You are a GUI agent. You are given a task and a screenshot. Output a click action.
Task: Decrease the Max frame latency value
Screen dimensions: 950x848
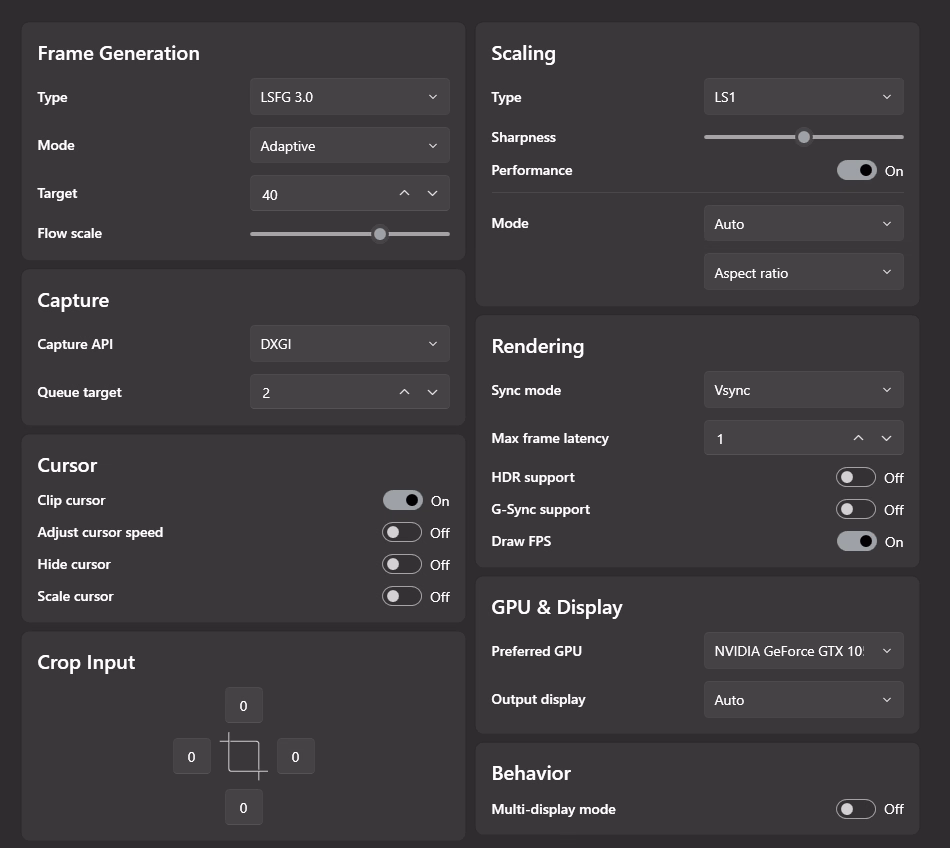[x=886, y=438]
